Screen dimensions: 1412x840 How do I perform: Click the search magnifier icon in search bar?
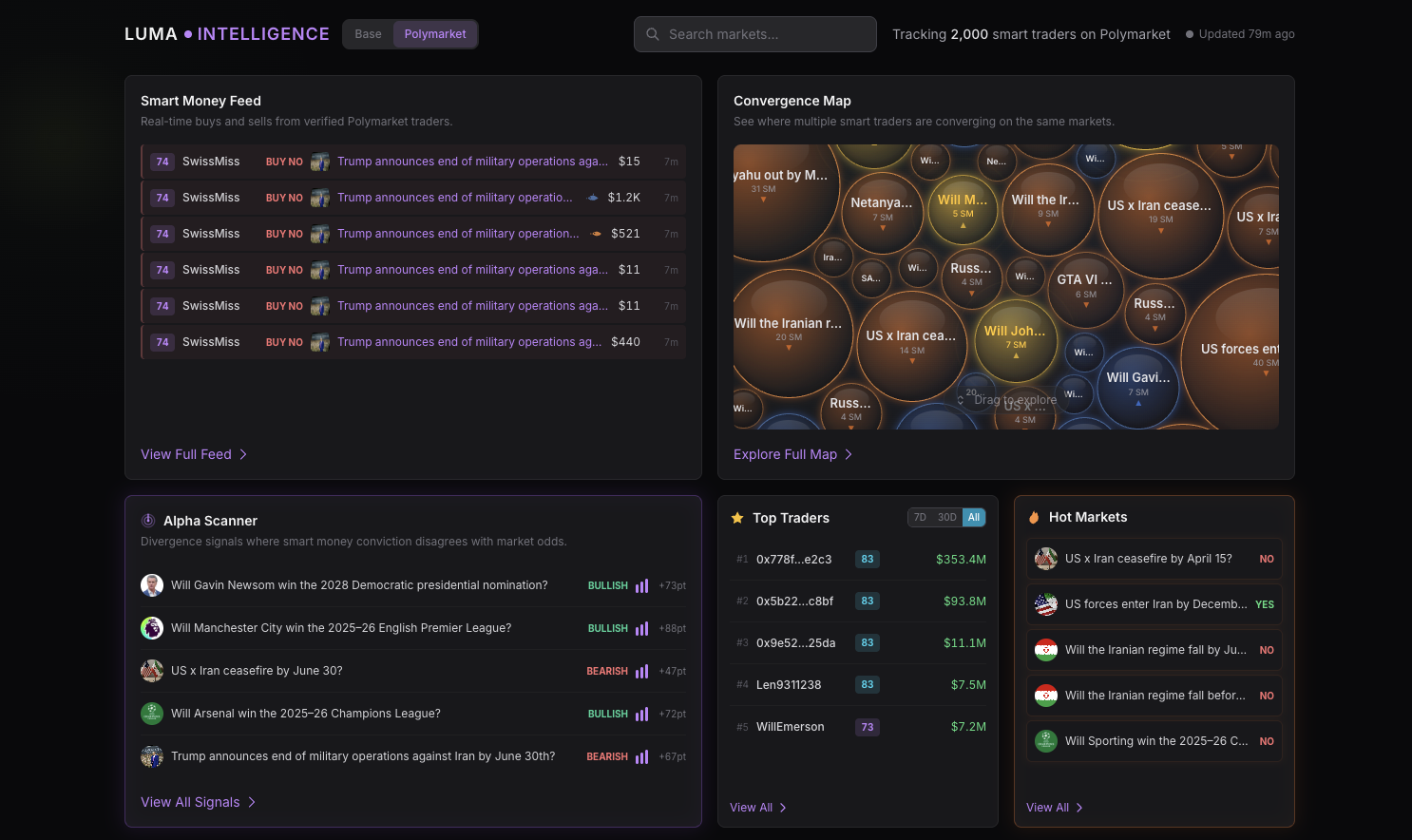point(653,33)
